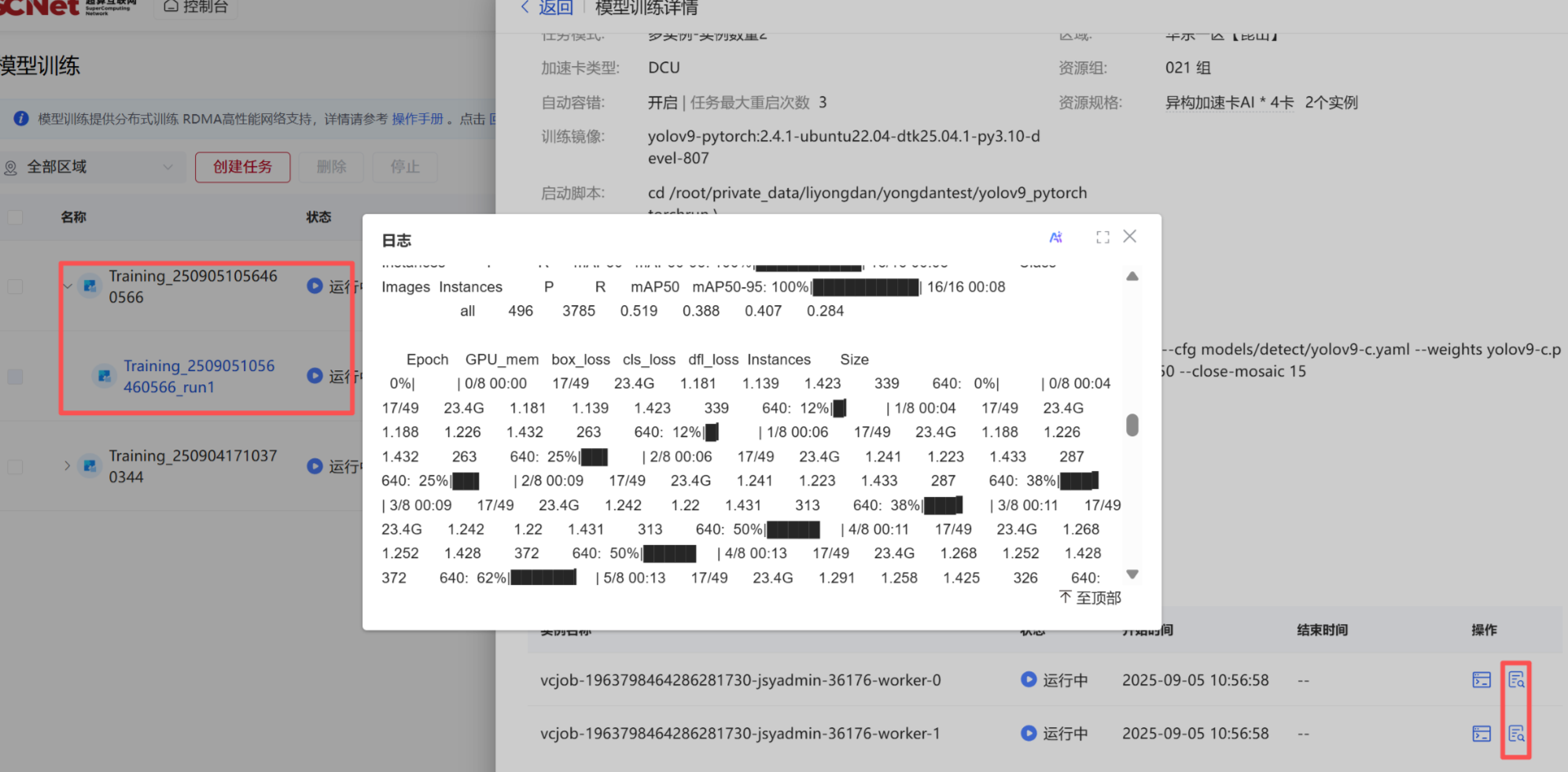Click the log scrollbar down arrow
Viewport: 1568px width, 772px height.
[x=1132, y=575]
